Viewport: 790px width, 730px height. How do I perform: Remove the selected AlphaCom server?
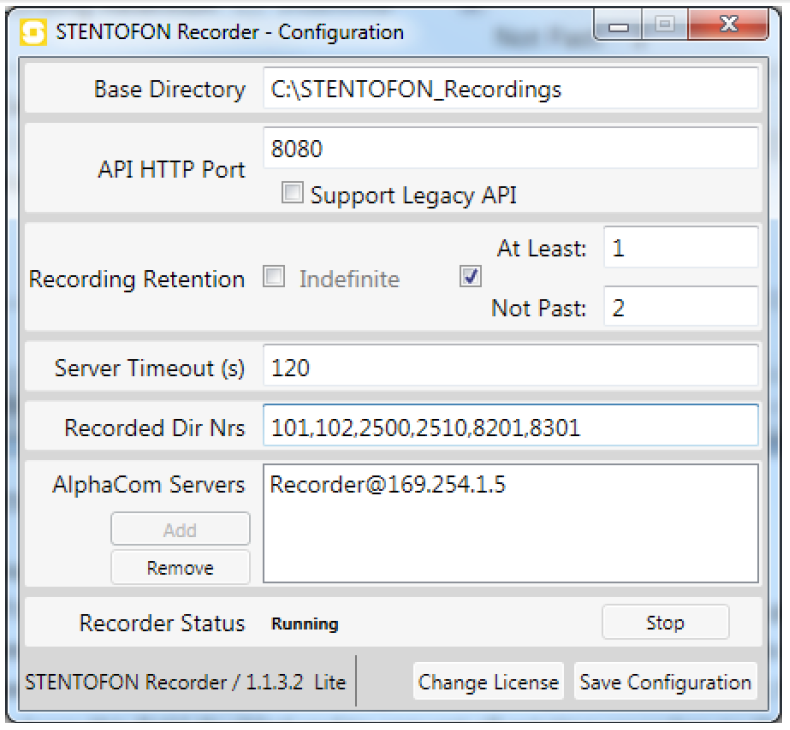pos(180,567)
